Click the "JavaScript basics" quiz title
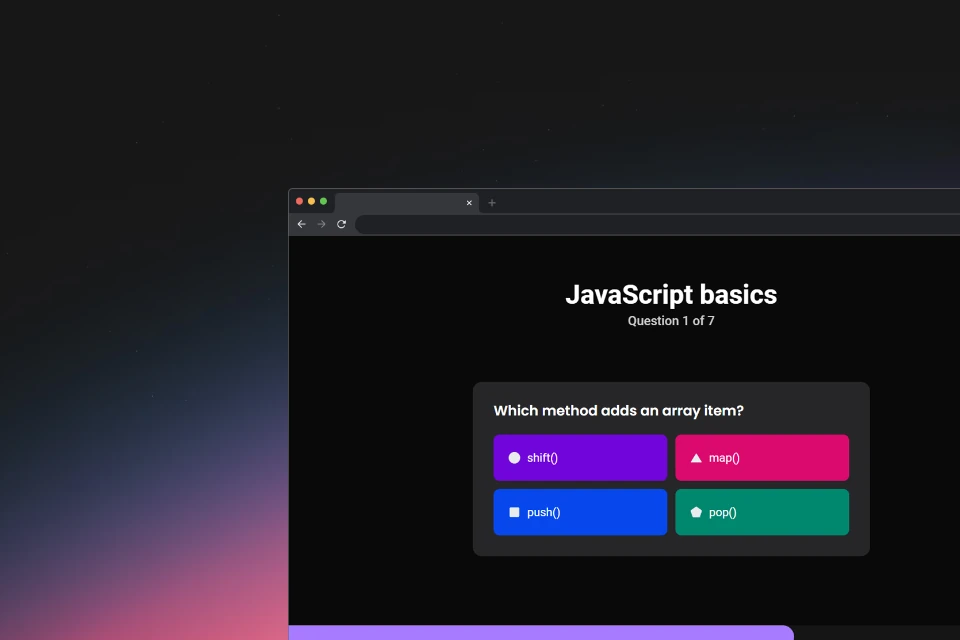Viewport: 960px width, 640px height. [x=671, y=295]
